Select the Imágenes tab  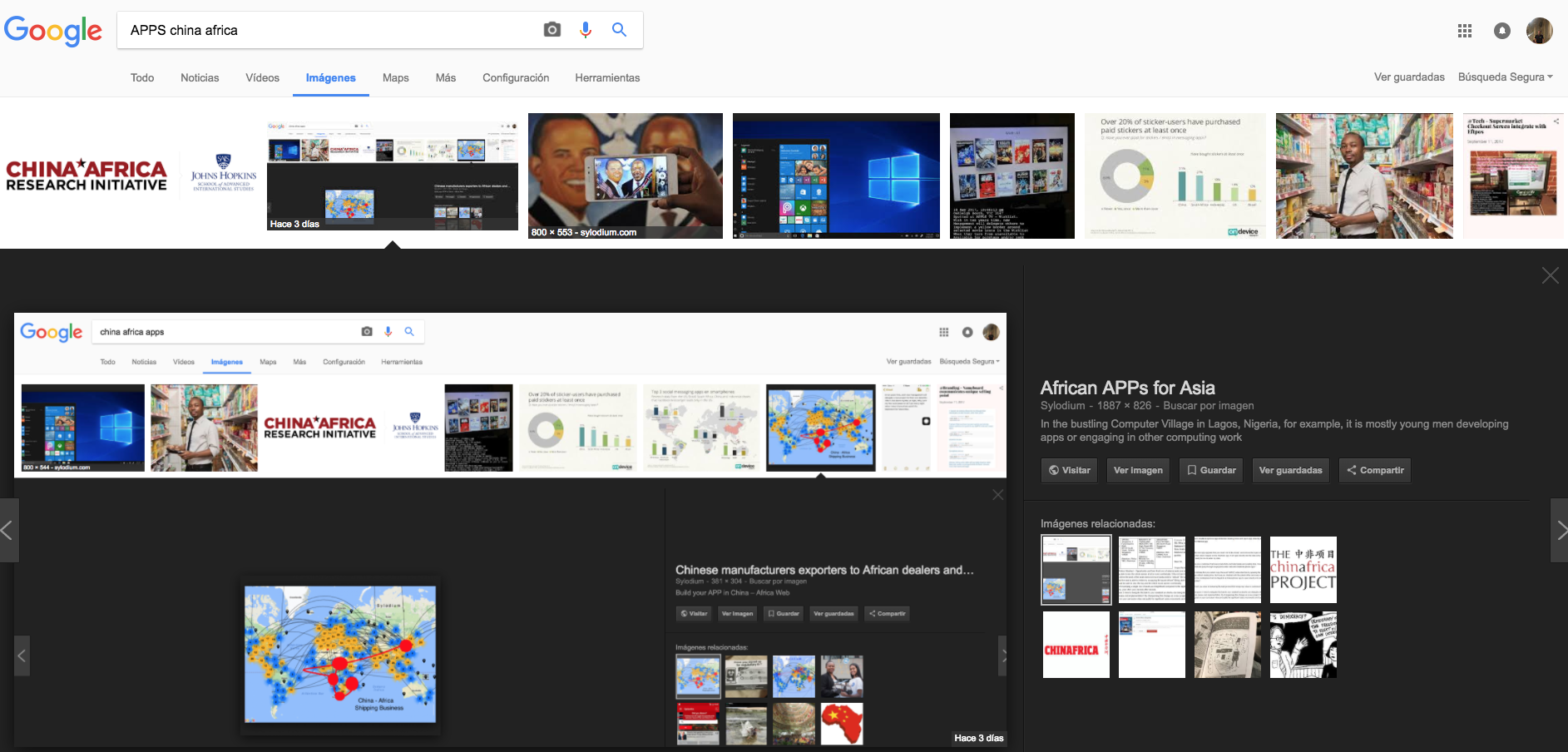(330, 77)
